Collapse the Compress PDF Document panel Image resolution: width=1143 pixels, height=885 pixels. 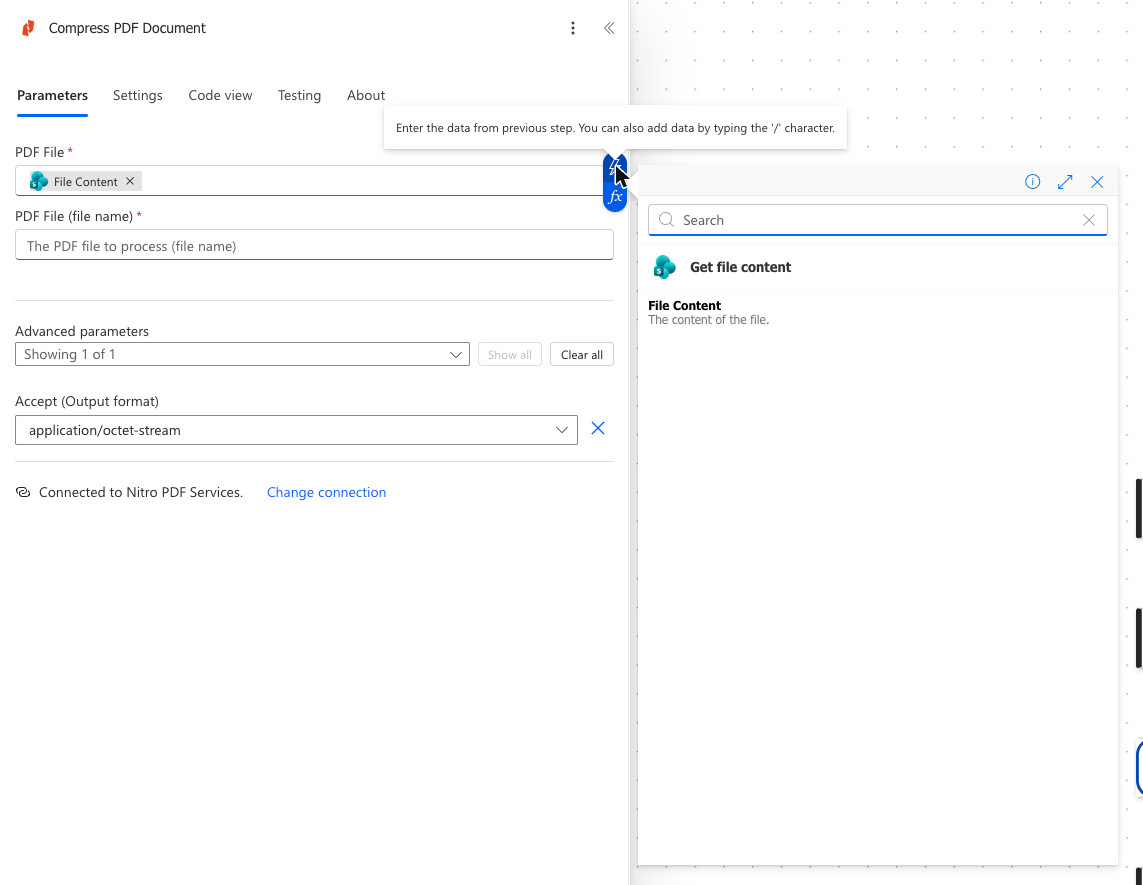pyautogui.click(x=609, y=28)
